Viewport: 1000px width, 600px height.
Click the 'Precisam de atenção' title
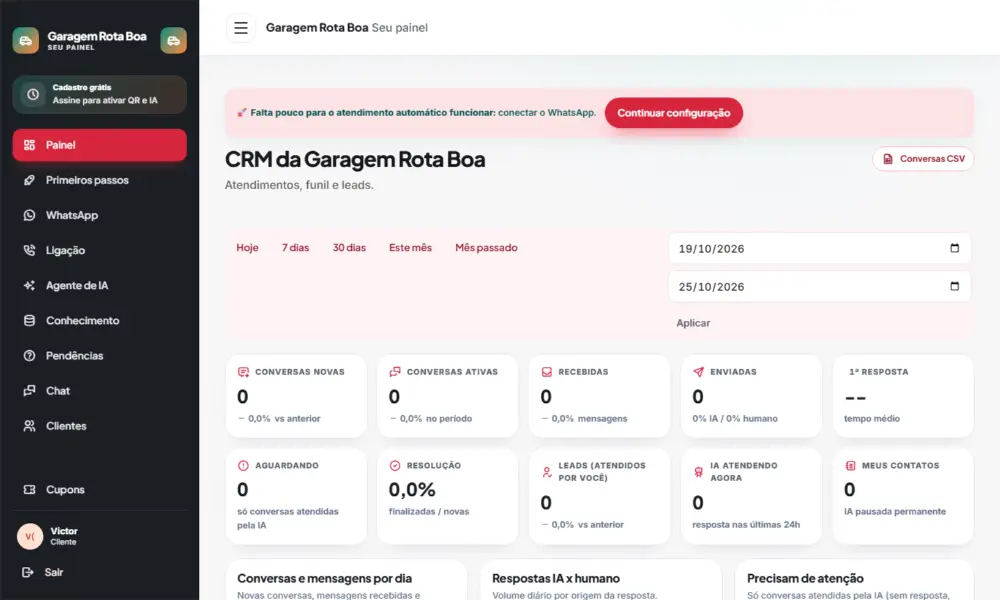coord(805,578)
